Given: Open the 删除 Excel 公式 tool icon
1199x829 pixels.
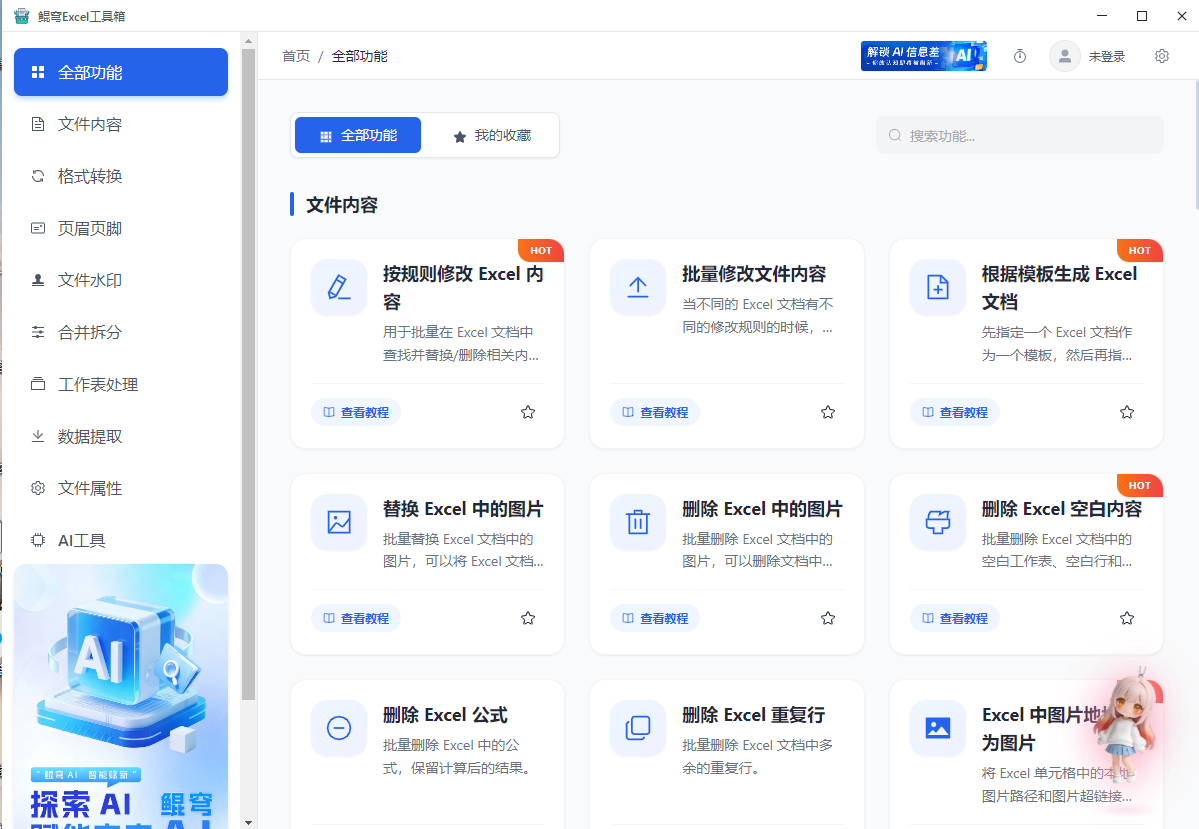Looking at the screenshot, I should [338, 728].
